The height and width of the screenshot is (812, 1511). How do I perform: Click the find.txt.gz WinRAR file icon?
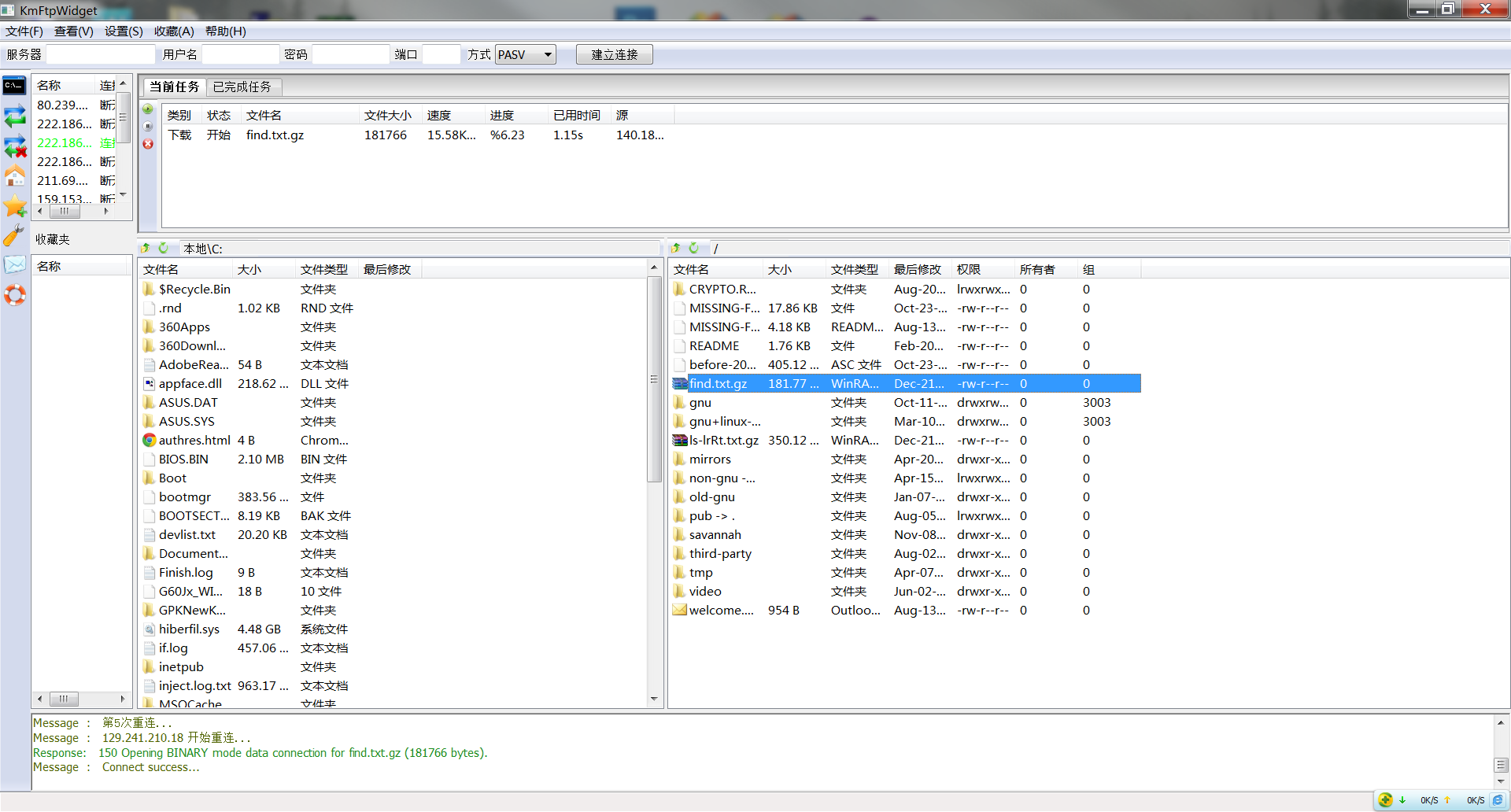pos(680,384)
